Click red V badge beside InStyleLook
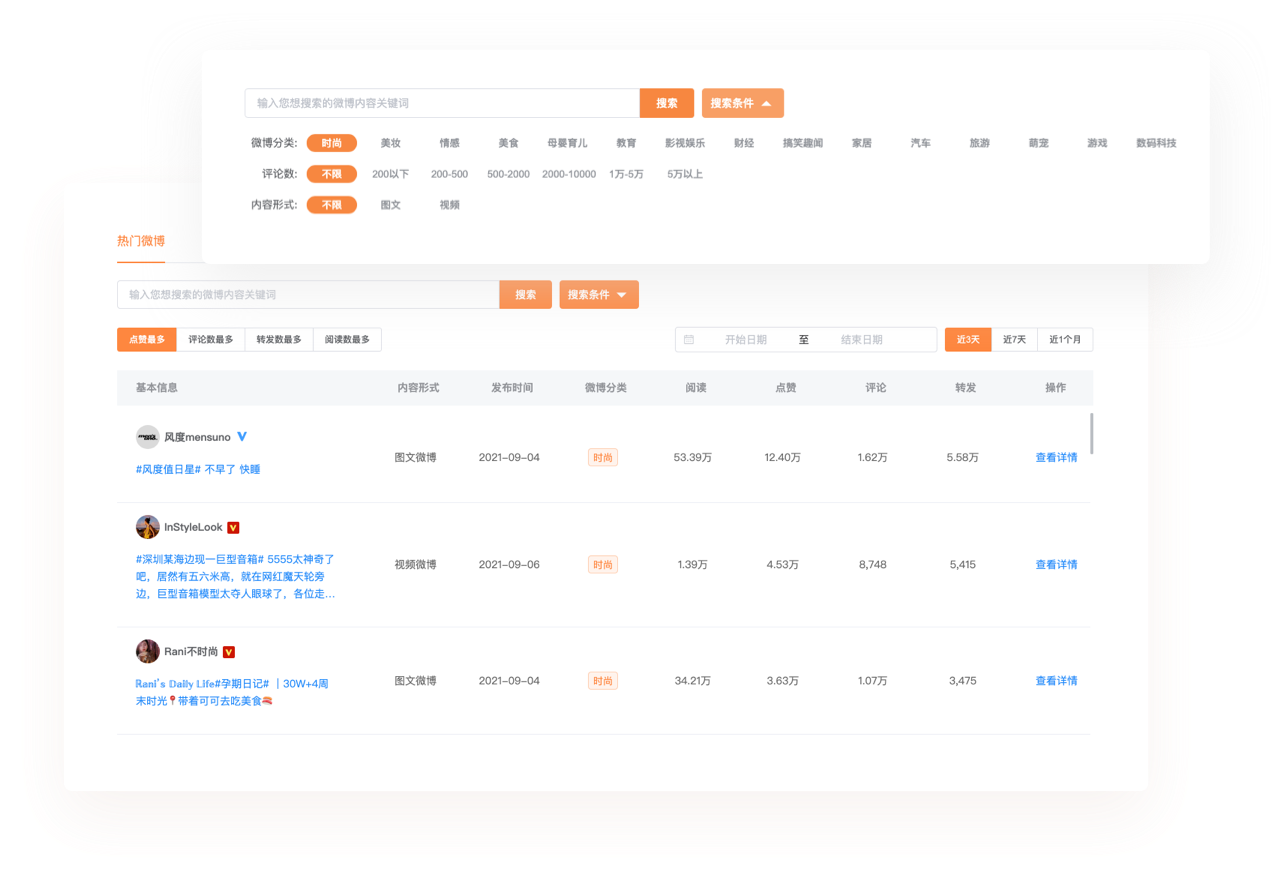 (233, 528)
